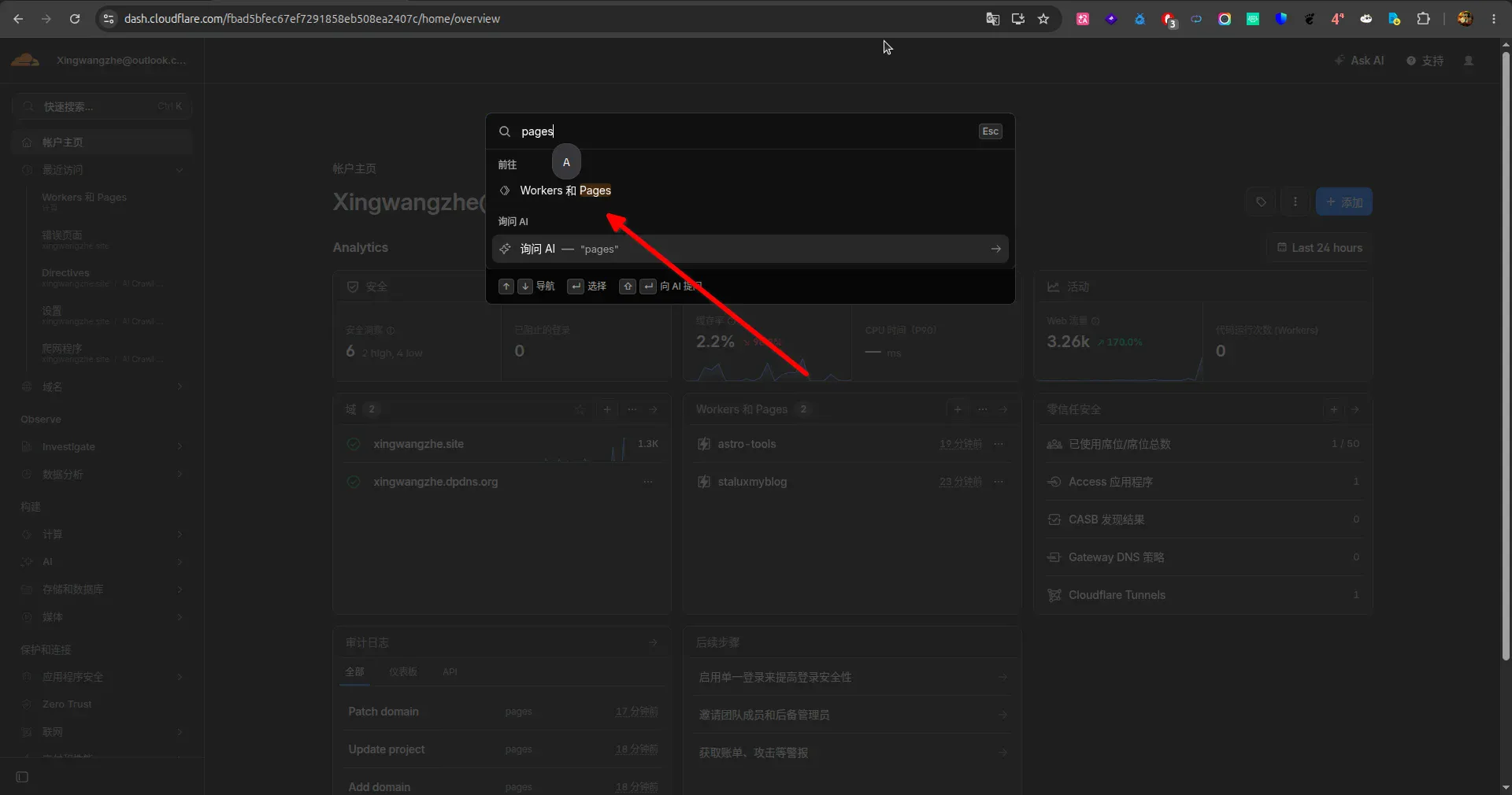Expand the Investigate sidebar menu
The height and width of the screenshot is (795, 1512).
[x=180, y=446]
